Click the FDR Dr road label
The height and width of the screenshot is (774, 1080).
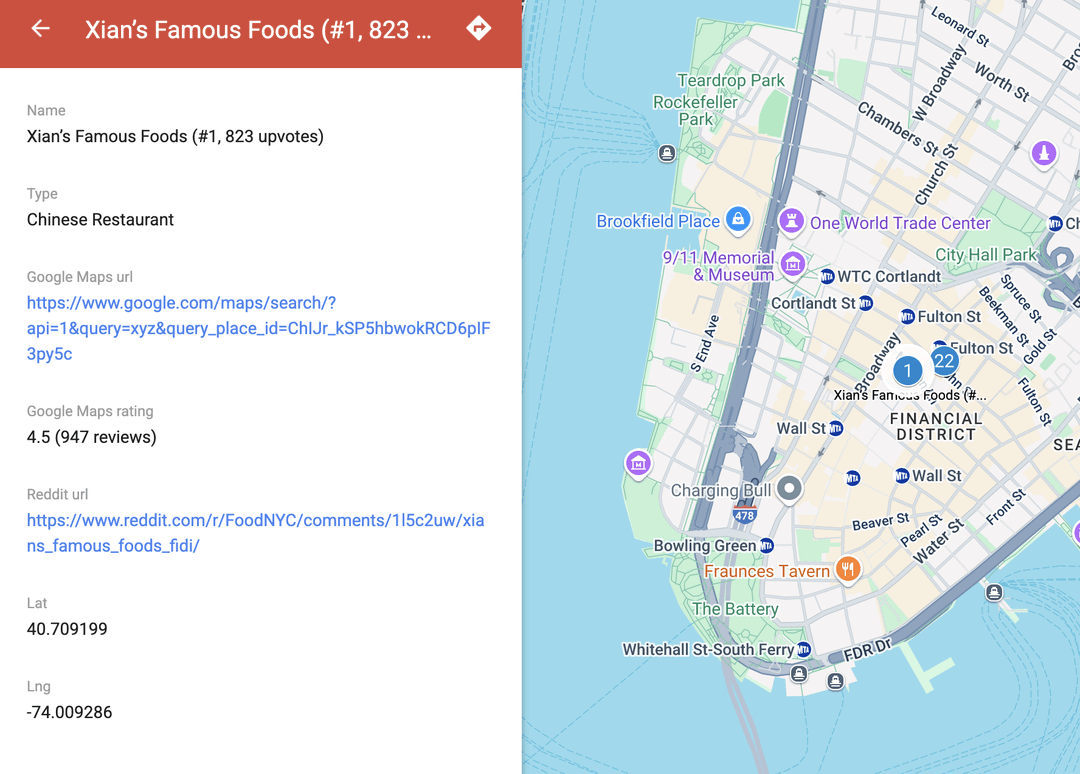[x=867, y=649]
